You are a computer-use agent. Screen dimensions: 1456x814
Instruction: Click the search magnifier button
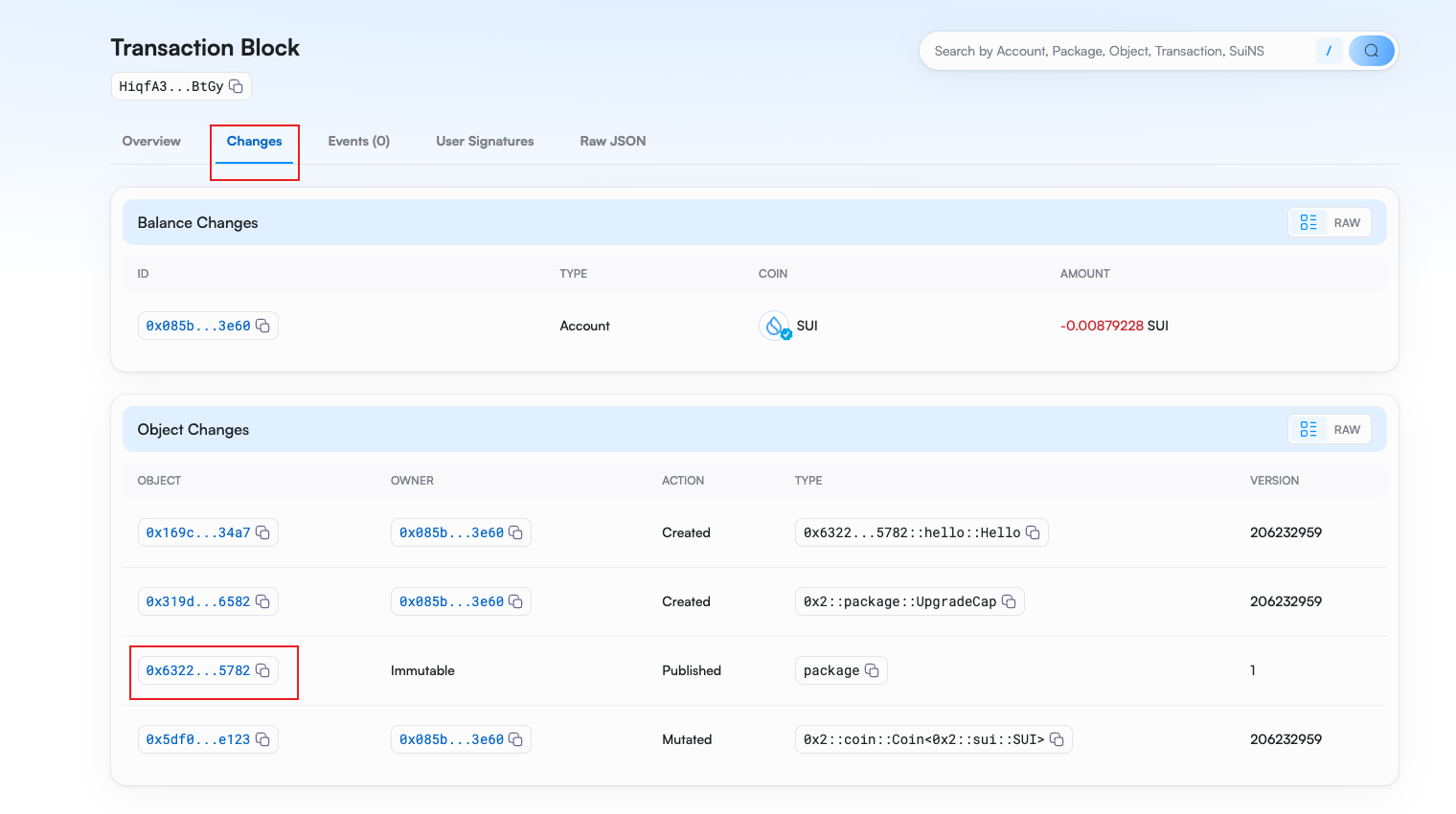[x=1372, y=51]
